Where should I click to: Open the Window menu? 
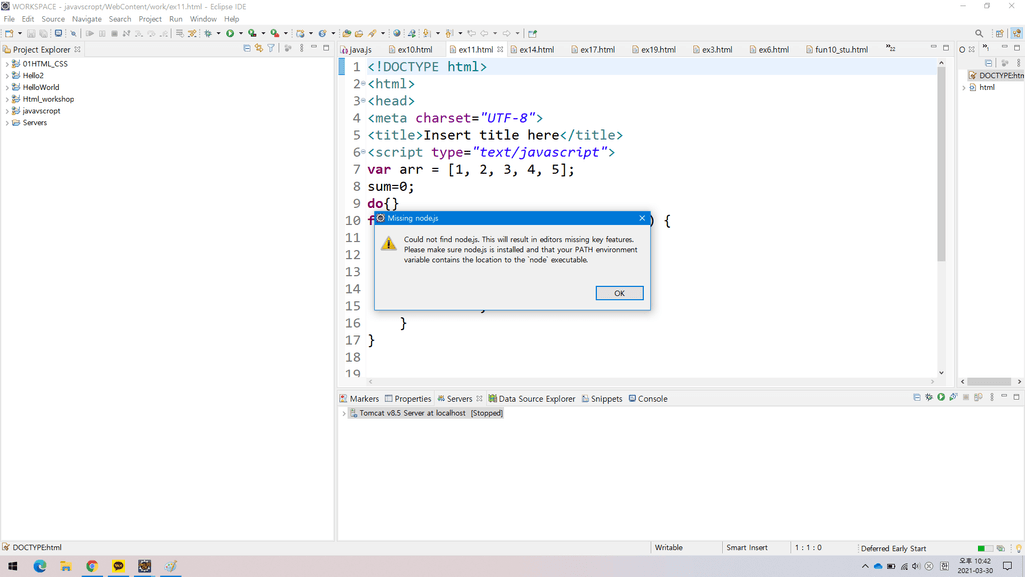pos(203,19)
